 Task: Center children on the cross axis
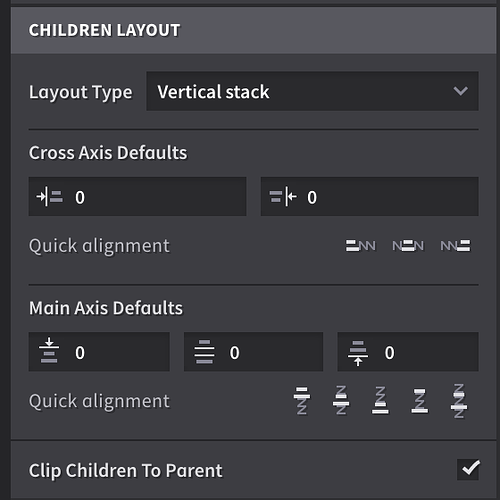408,246
